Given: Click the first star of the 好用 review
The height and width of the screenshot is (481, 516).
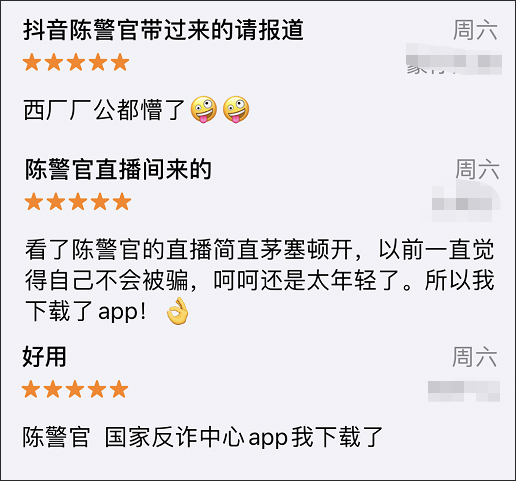Looking at the screenshot, I should (31, 389).
